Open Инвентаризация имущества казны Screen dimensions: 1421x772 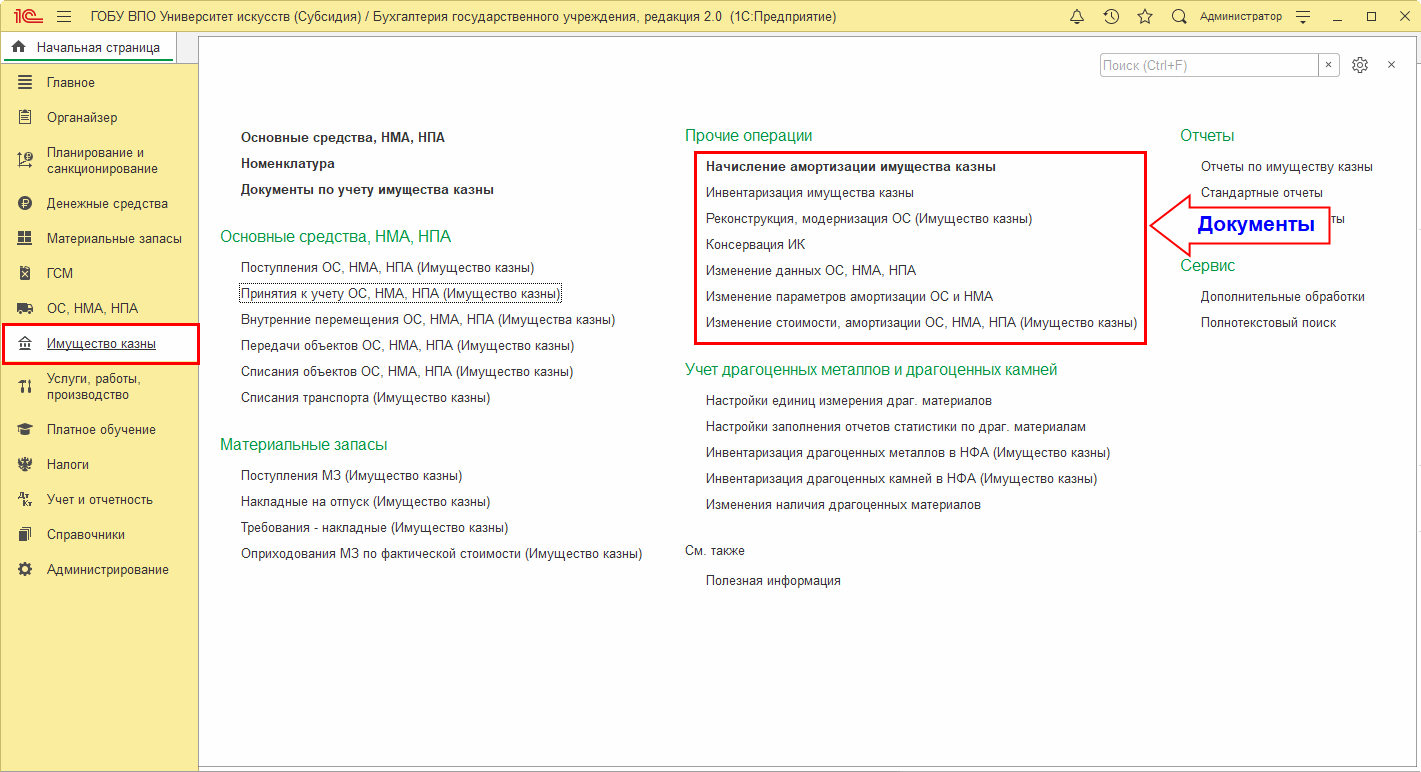tap(810, 193)
